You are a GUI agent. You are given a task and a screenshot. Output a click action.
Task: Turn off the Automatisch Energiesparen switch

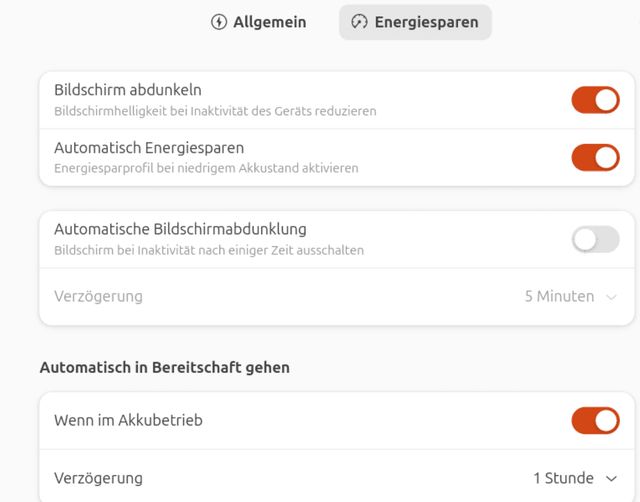(x=595, y=157)
